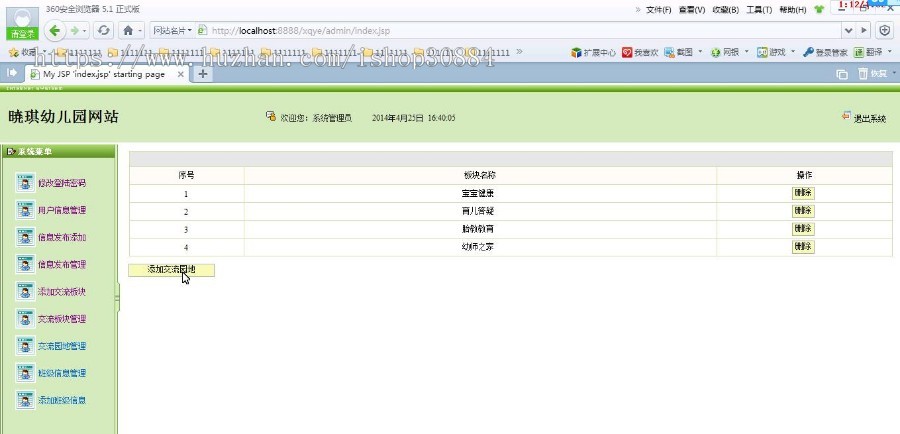
Task: Go back with the browser back arrow
Action: point(55,30)
